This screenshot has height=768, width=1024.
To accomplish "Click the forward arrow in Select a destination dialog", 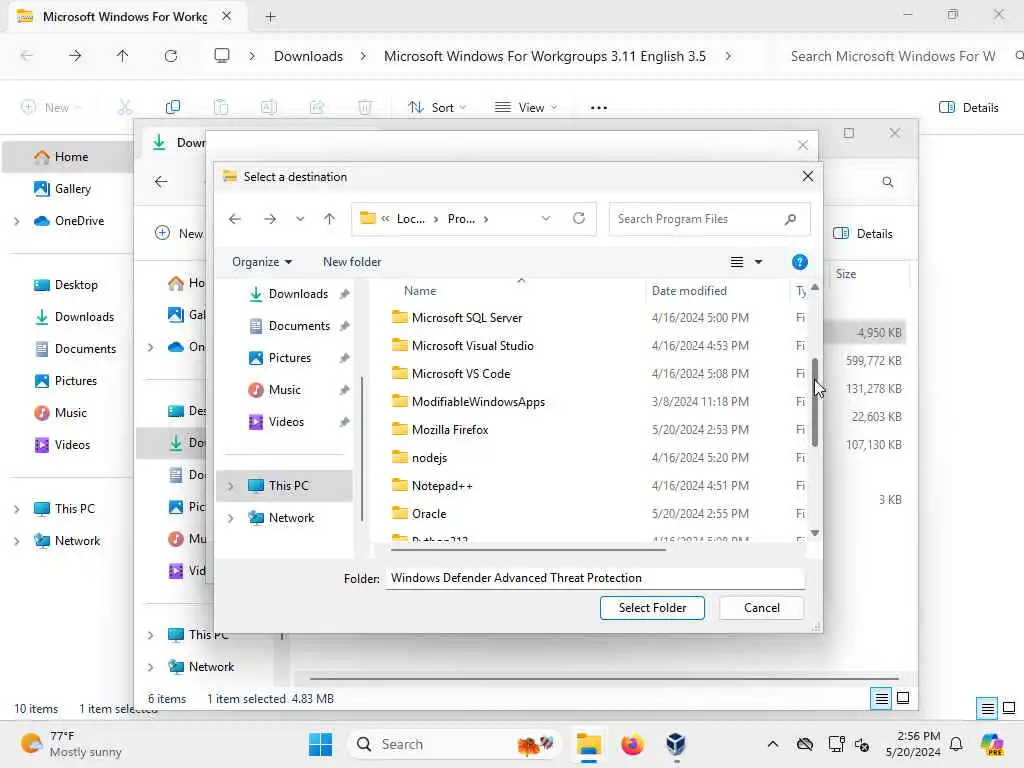I will coord(270,219).
